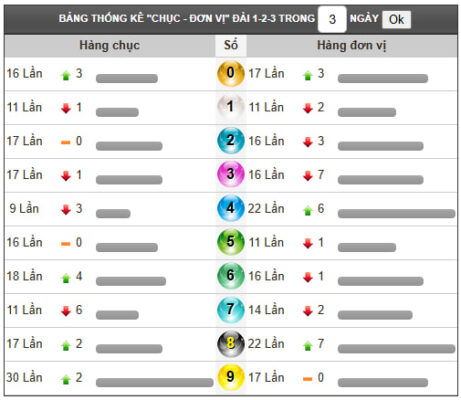This screenshot has height=400, width=461.
Task: Click the Ok button
Action: pos(396,19)
